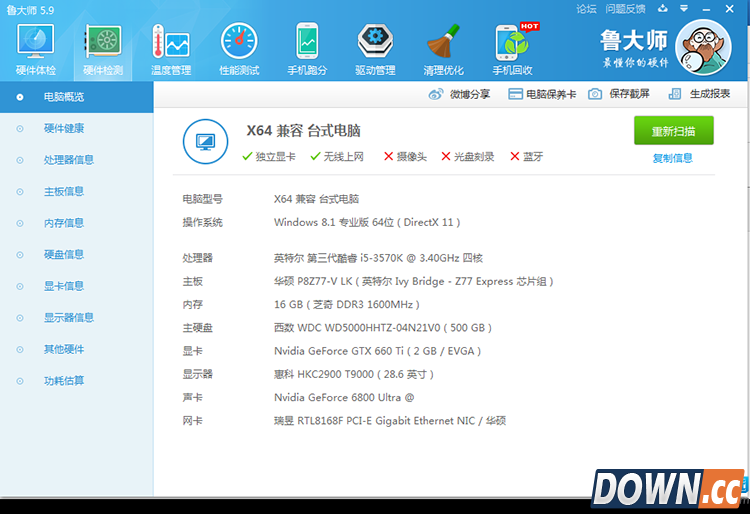Image resolution: width=750 pixels, height=514 pixels.
Task: Click 生成报表 text label
Action: (x=710, y=94)
